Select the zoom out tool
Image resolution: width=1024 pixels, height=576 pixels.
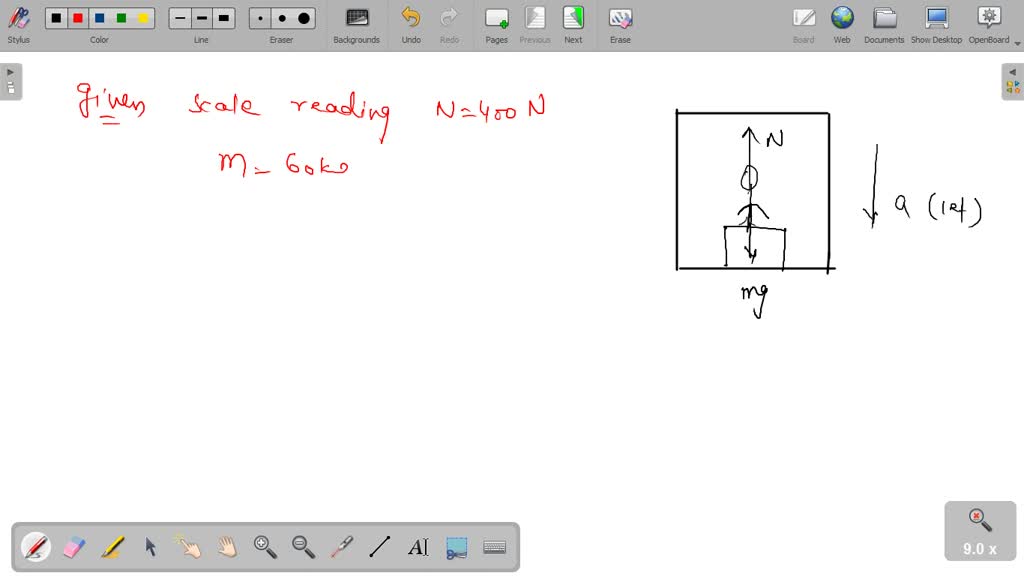tap(303, 547)
